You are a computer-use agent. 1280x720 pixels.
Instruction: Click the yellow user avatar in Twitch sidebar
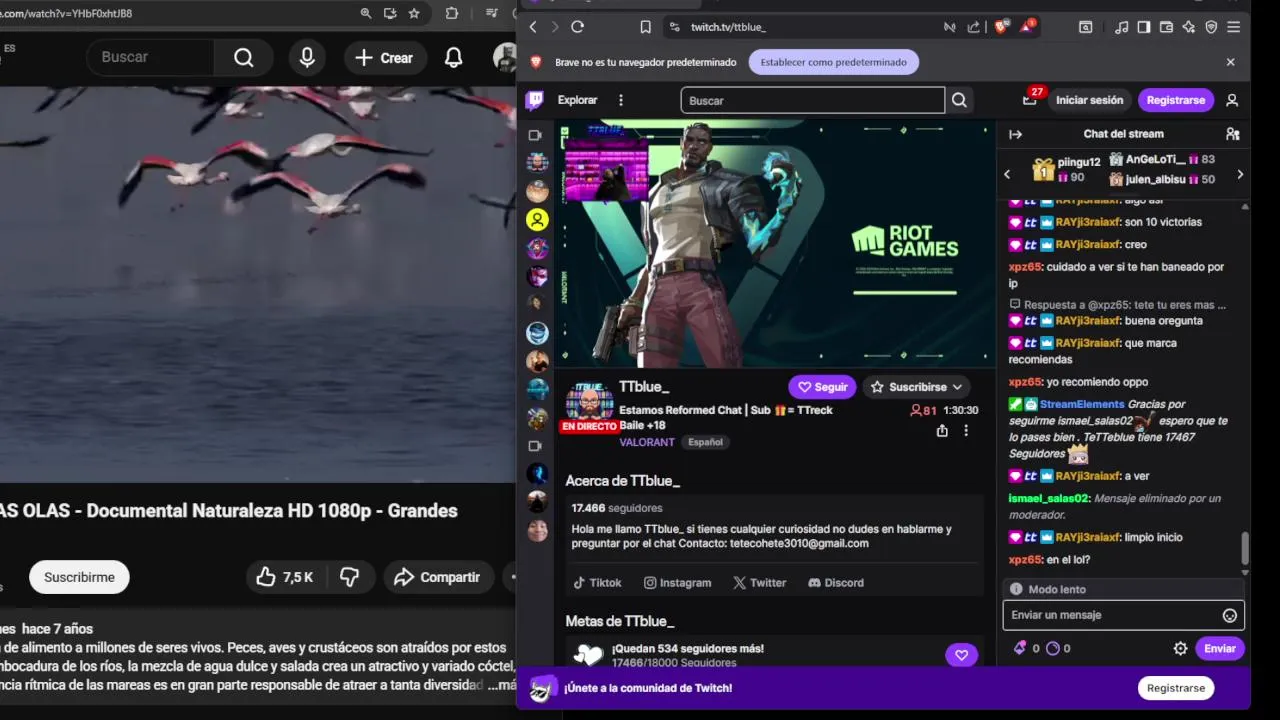pyautogui.click(x=537, y=220)
